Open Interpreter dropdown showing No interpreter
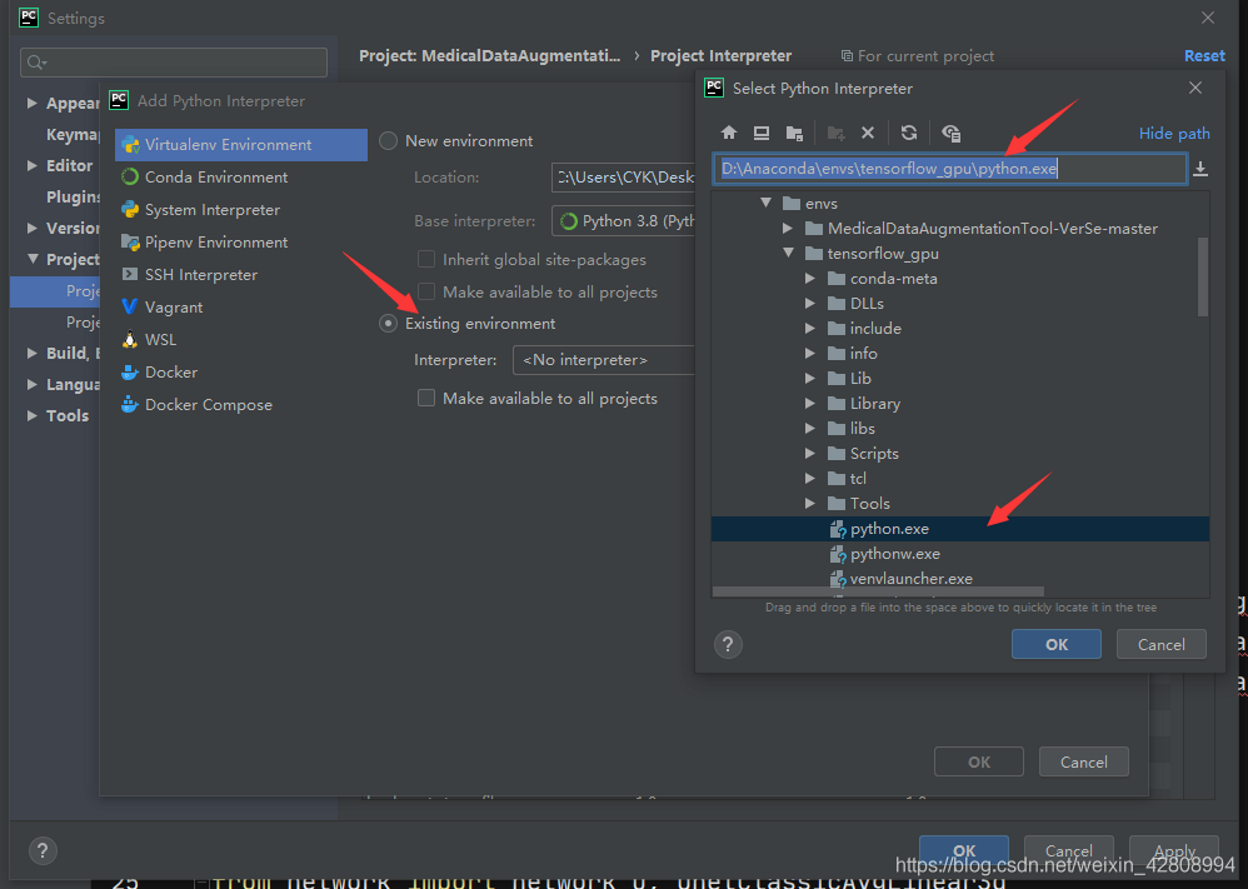 (x=604, y=360)
